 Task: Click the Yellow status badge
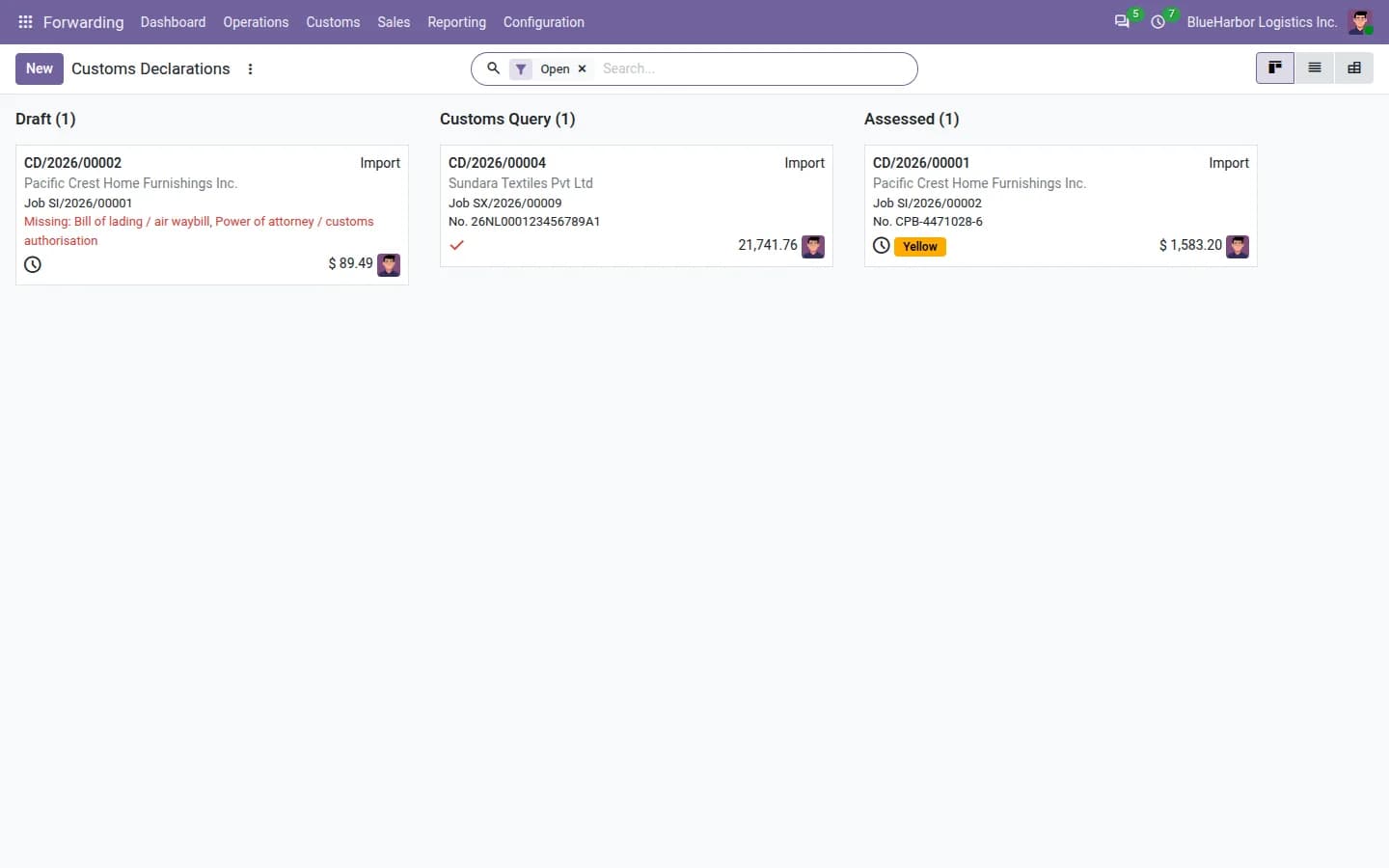point(920,247)
